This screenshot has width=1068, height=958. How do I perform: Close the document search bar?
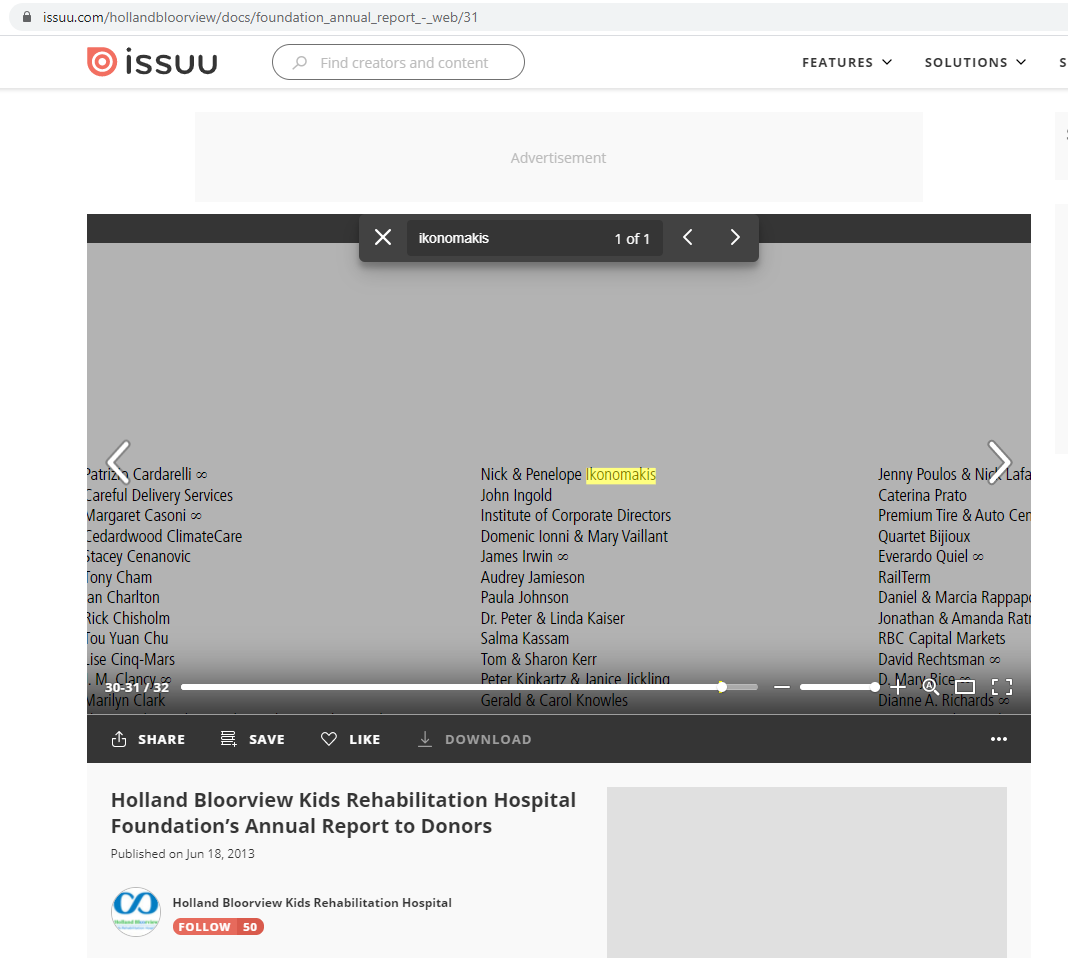(x=383, y=238)
